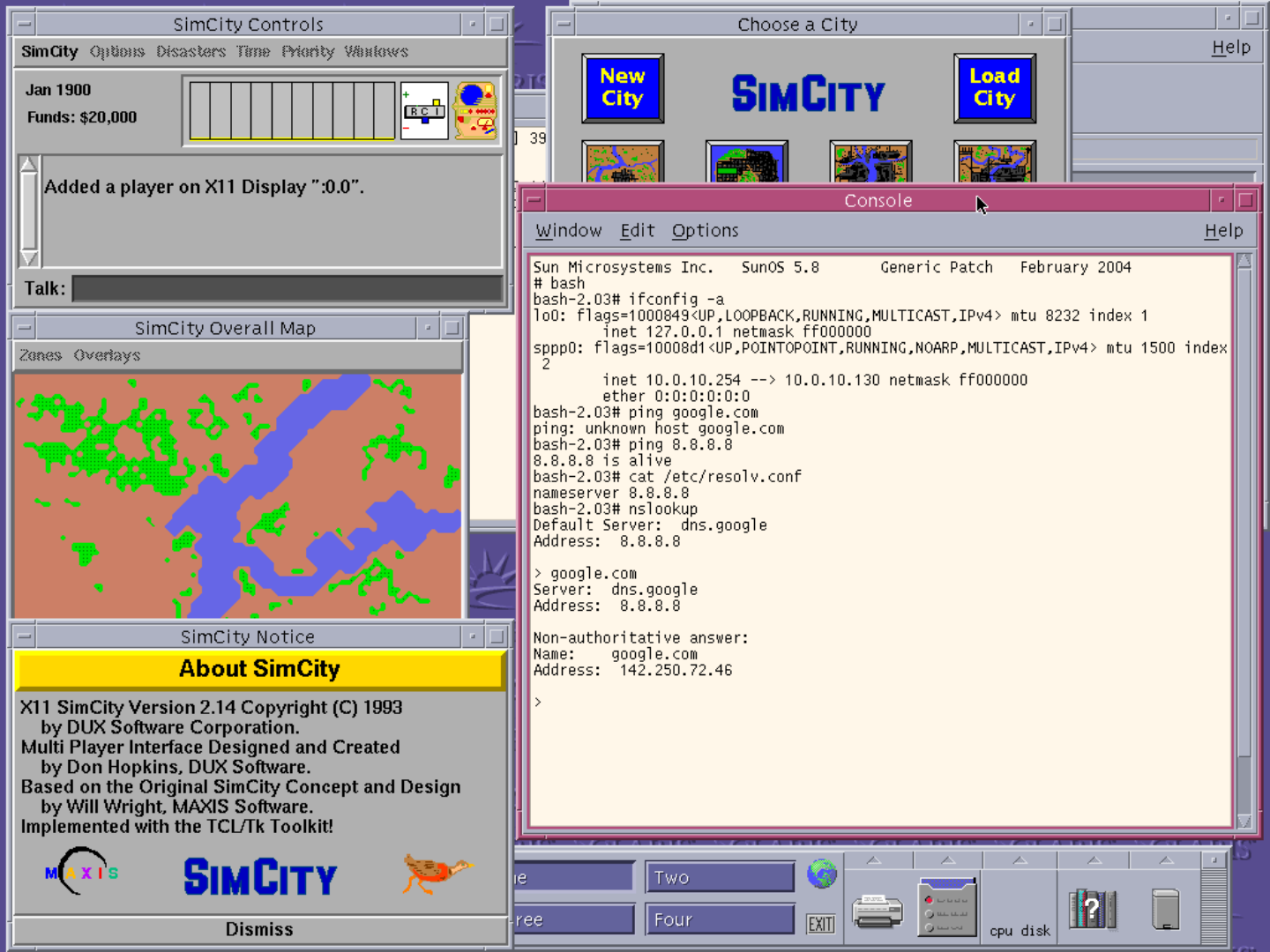Open the Printer icon on front panel

pyautogui.click(x=878, y=911)
